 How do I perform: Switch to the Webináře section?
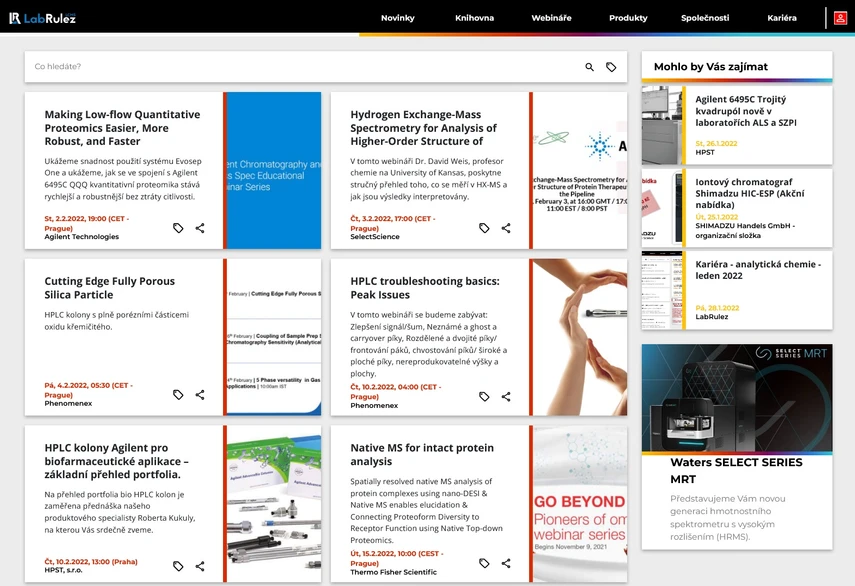click(x=551, y=18)
